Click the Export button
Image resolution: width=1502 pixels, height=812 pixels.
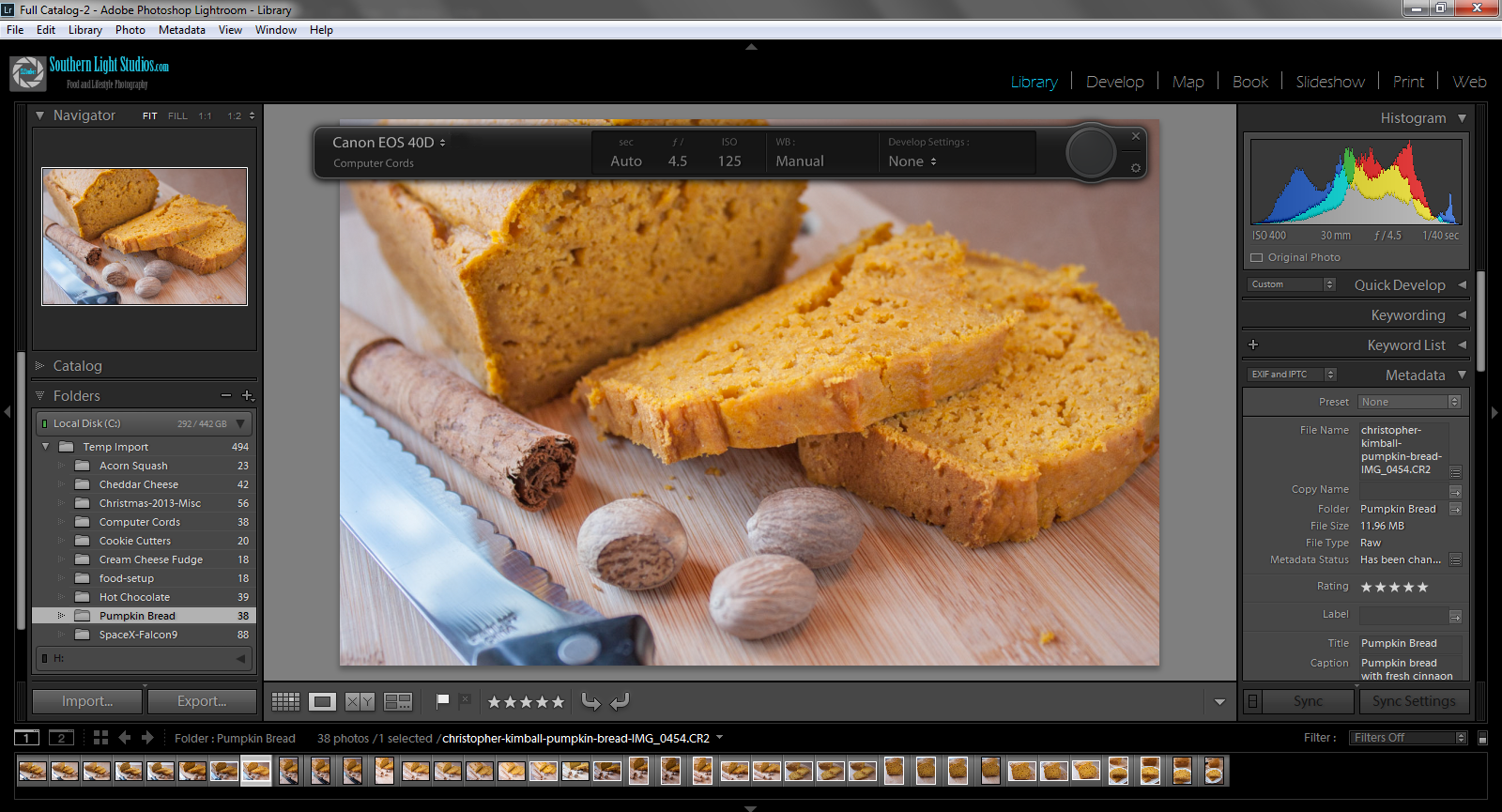tap(202, 701)
